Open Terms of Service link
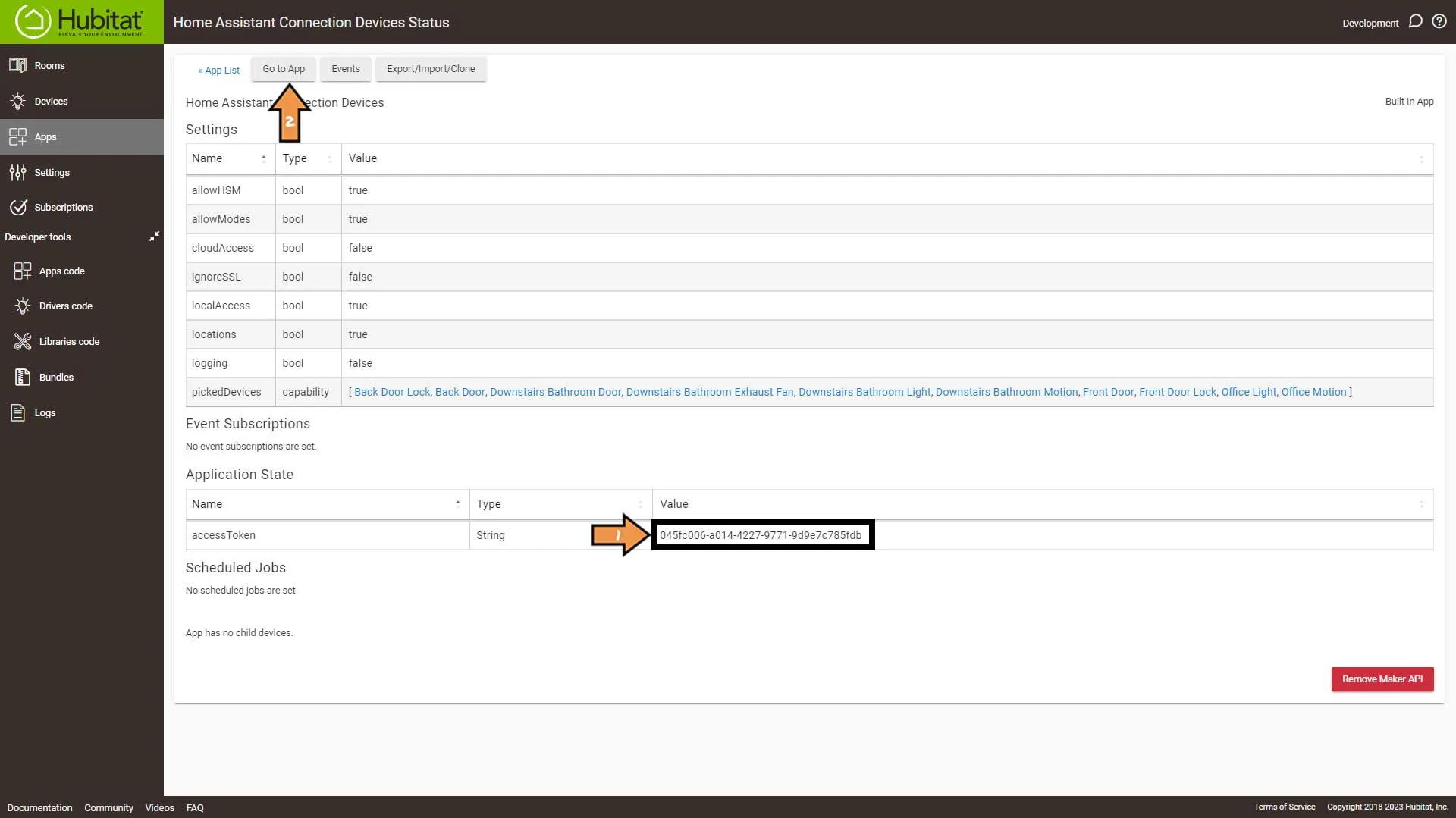 [1284, 807]
